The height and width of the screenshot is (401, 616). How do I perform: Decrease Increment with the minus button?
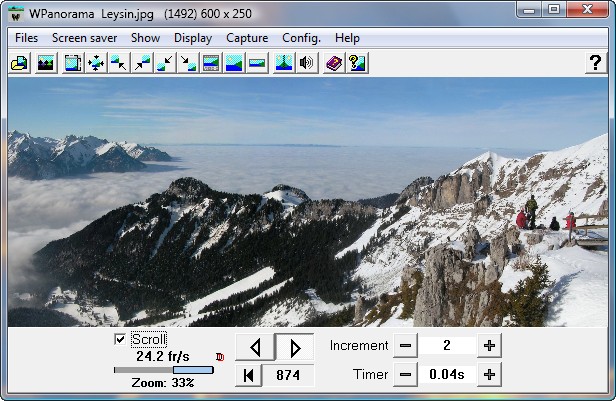pos(405,346)
